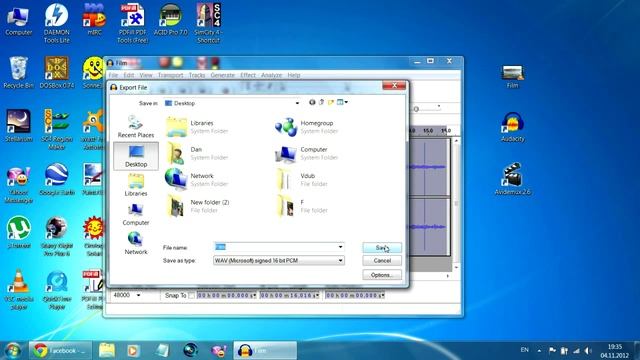The image size is (640, 360).
Task: Click the EN language indicator in tray
Action: 524,350
